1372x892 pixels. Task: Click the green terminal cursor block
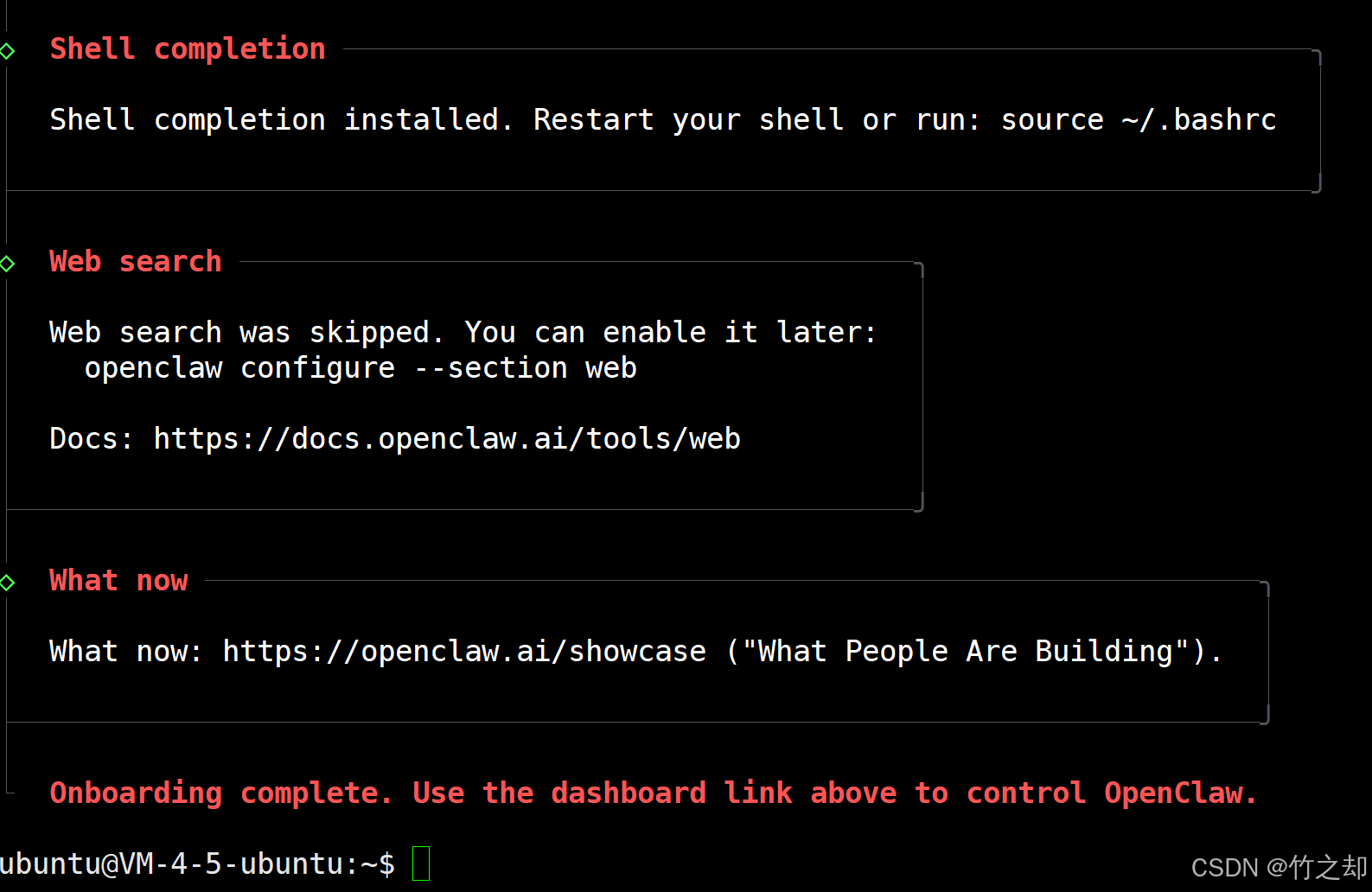coord(421,863)
